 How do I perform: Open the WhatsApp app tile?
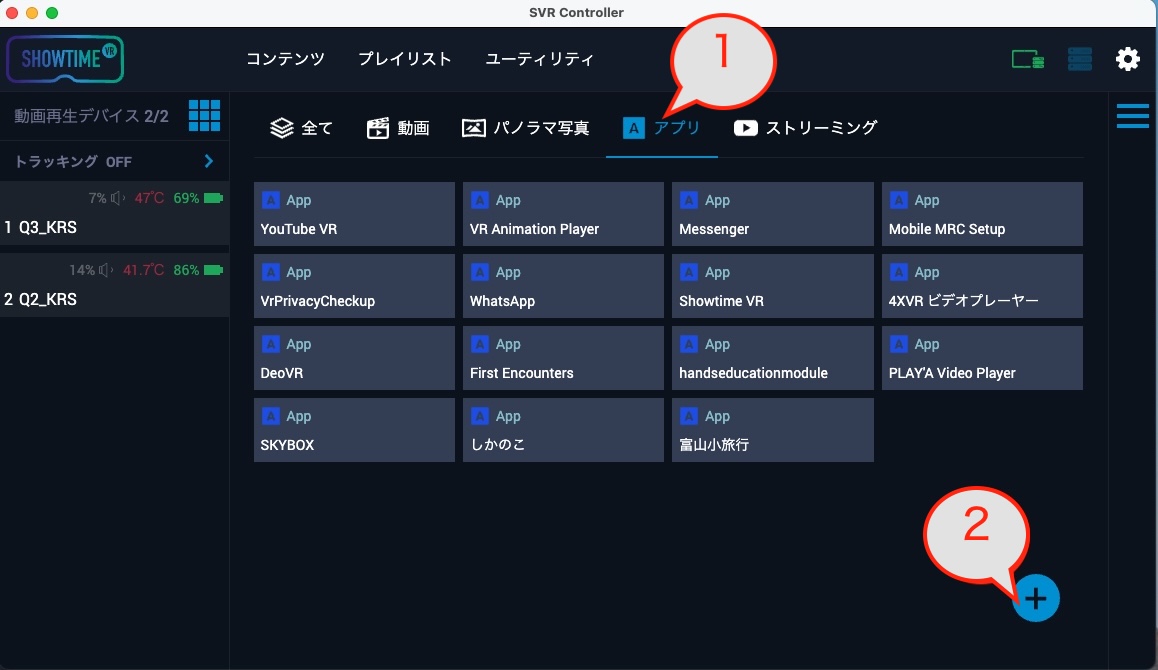563,286
